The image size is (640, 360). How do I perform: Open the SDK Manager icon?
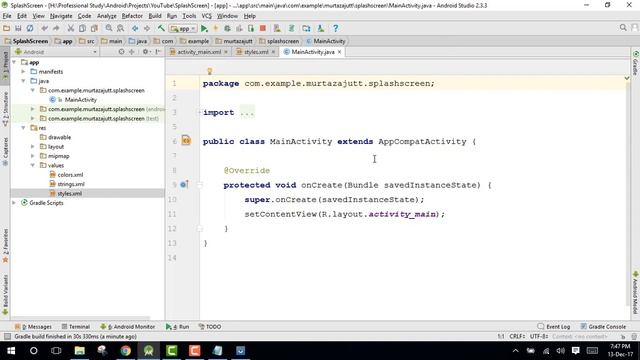click(321, 28)
